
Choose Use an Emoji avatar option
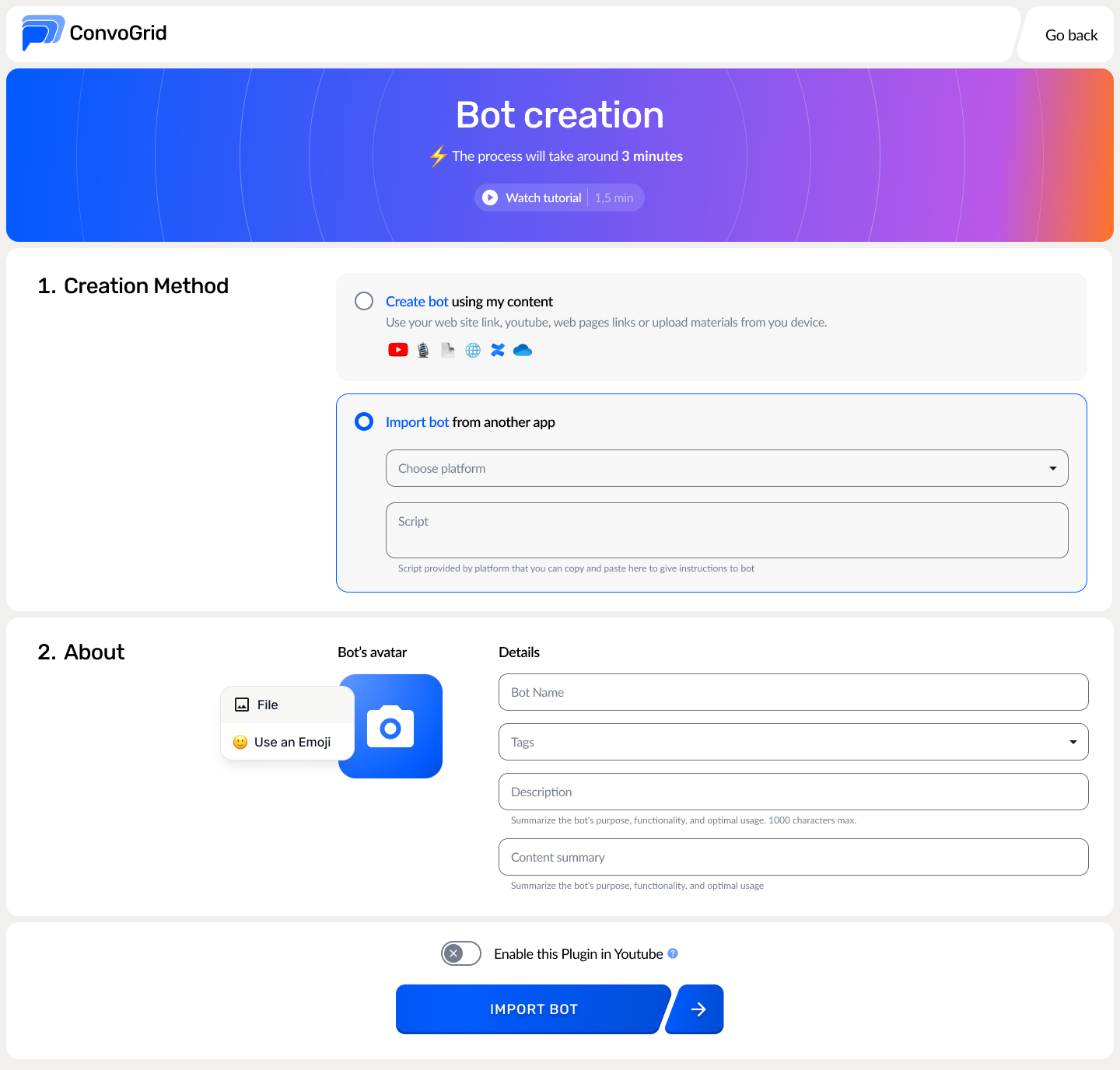click(x=288, y=742)
